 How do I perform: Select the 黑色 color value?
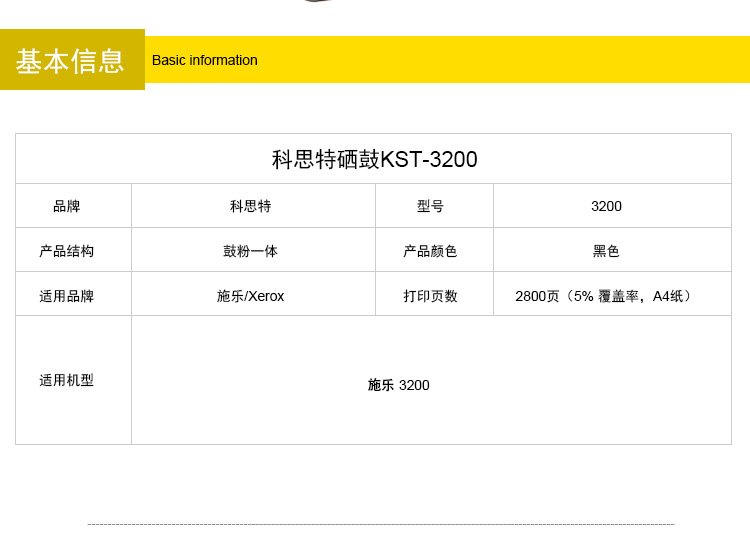[x=606, y=251]
